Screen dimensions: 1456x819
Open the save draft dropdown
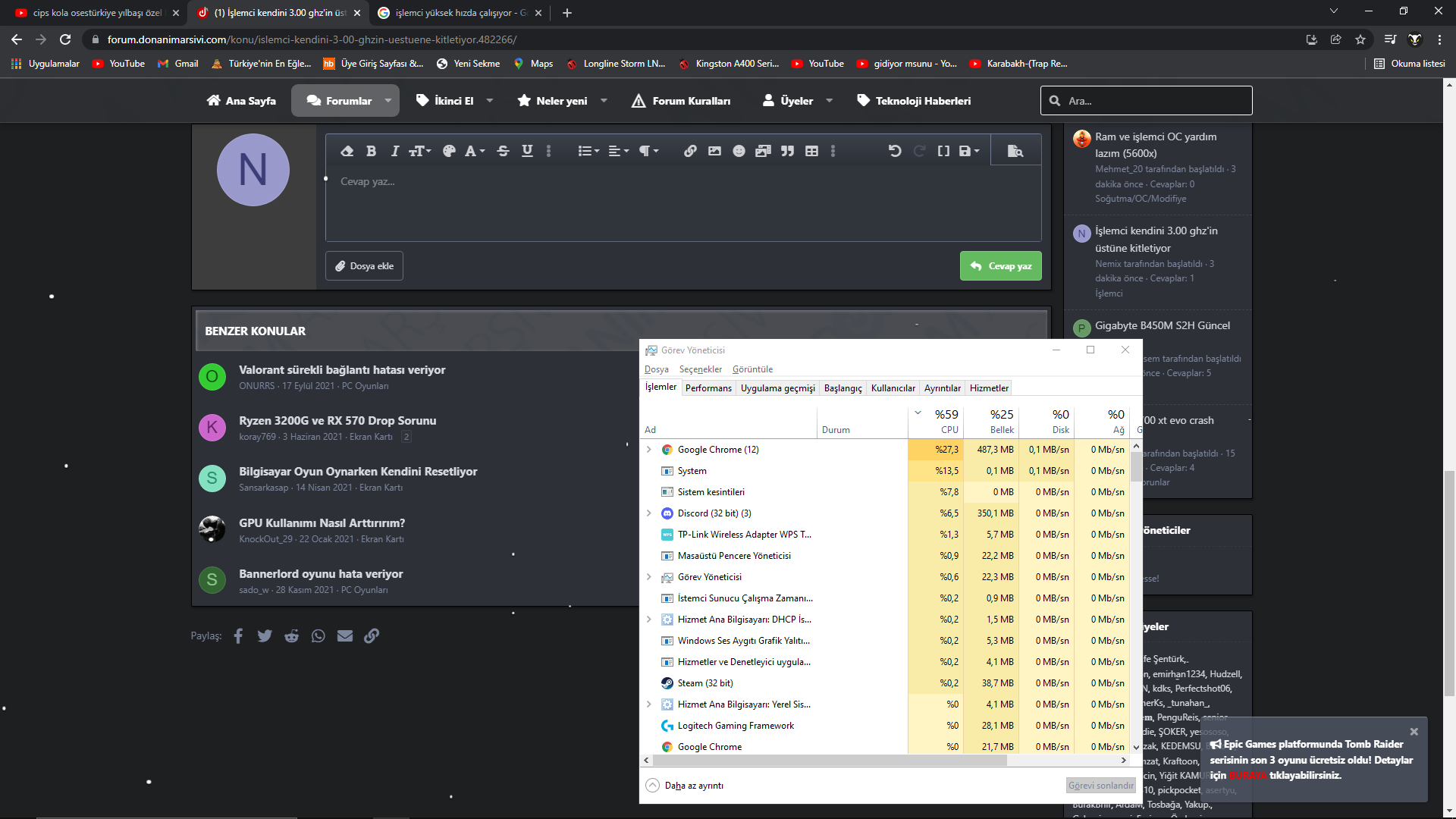(x=969, y=151)
